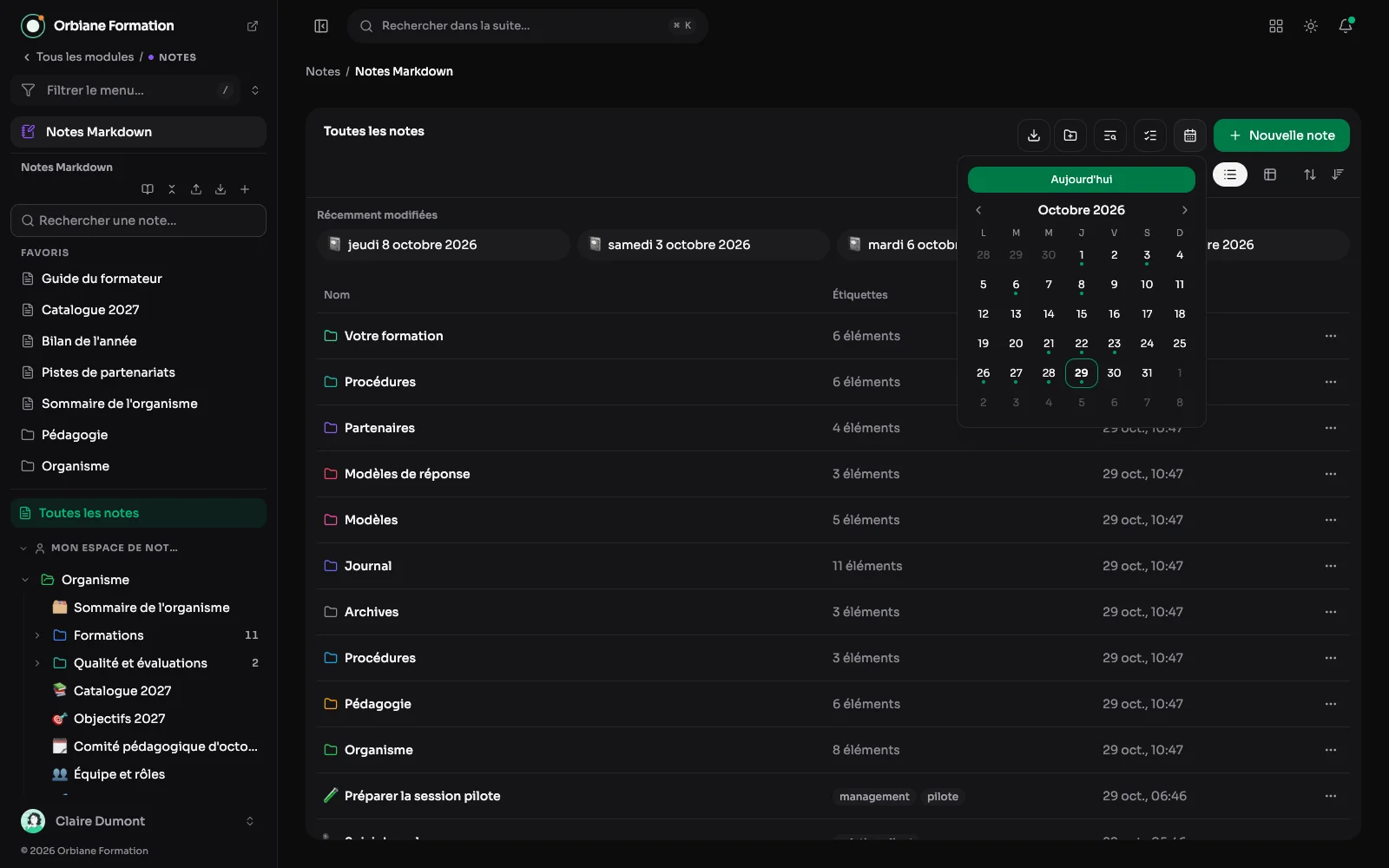Go to previous month in calendar
Screen dimensions: 1389x868
(978, 210)
